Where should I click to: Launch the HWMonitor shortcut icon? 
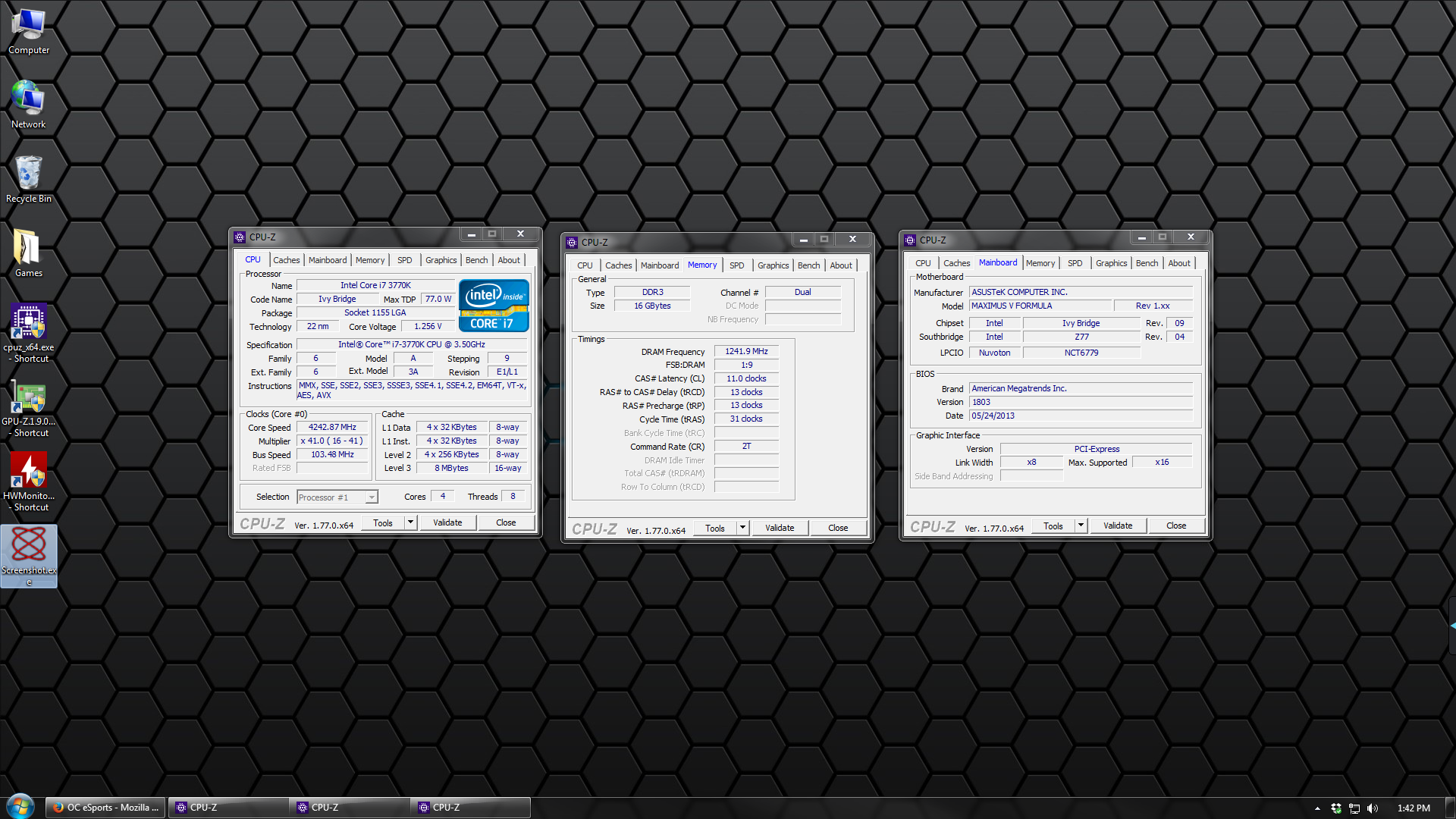pyautogui.click(x=29, y=482)
